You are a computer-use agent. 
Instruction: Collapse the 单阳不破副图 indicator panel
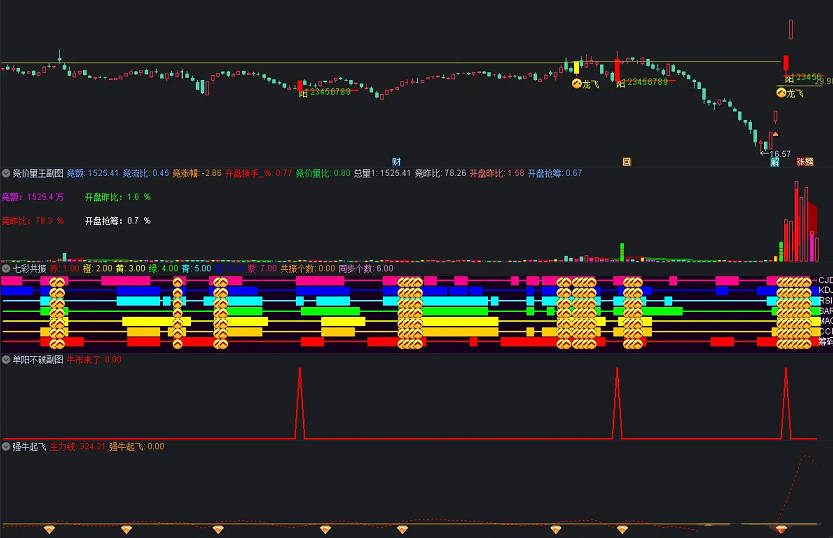click(x=6, y=358)
